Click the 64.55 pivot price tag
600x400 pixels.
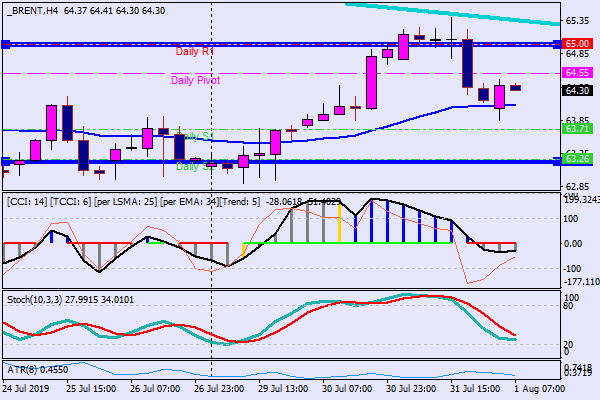tap(577, 73)
